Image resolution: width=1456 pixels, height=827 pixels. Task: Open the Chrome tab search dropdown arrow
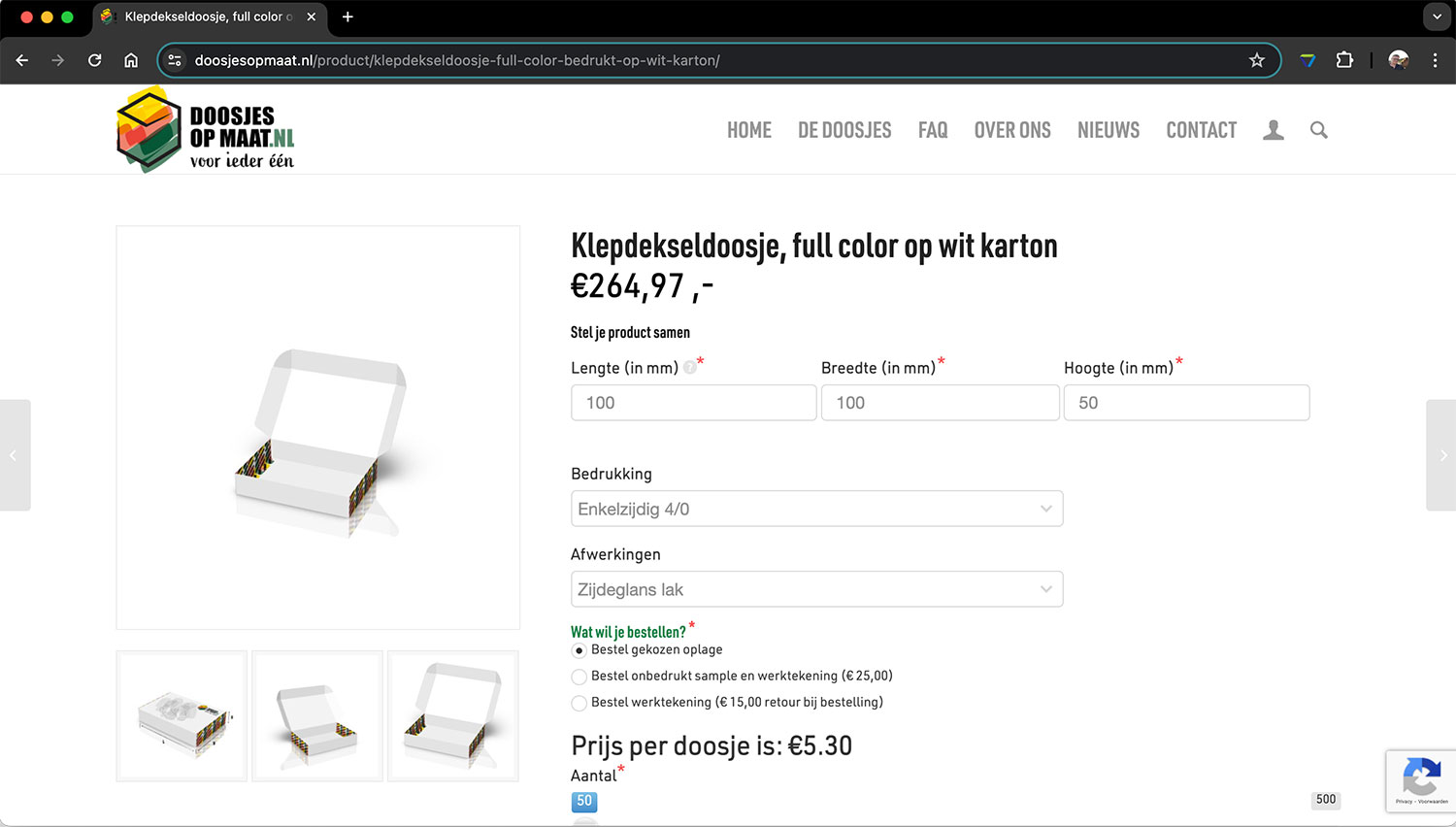[1437, 17]
